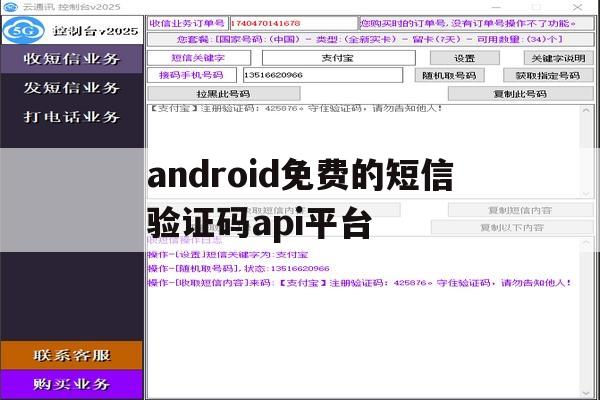Screen dimensions: 600x400
Task: Click the 5G cloud logo icon
Action: (x=23, y=30)
